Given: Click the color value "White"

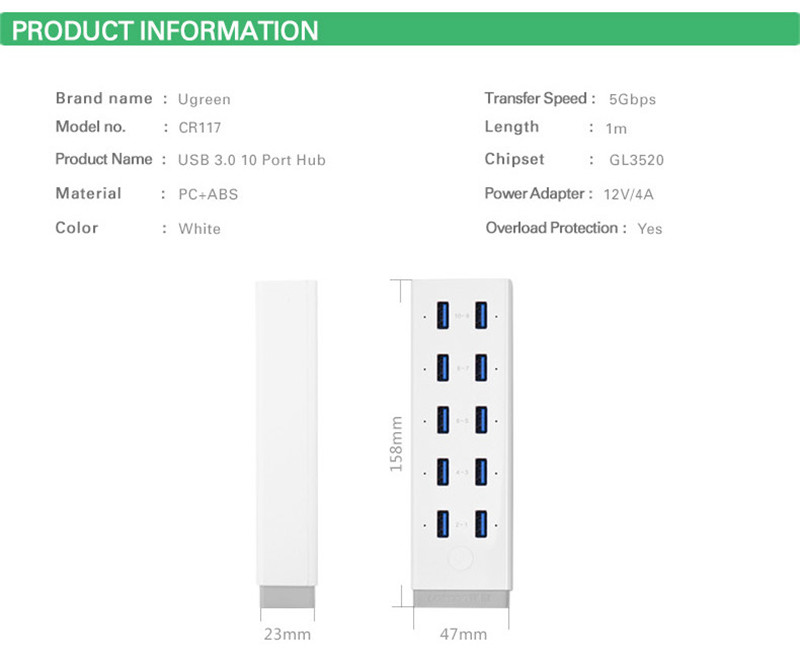Looking at the screenshot, I should tap(199, 229).
